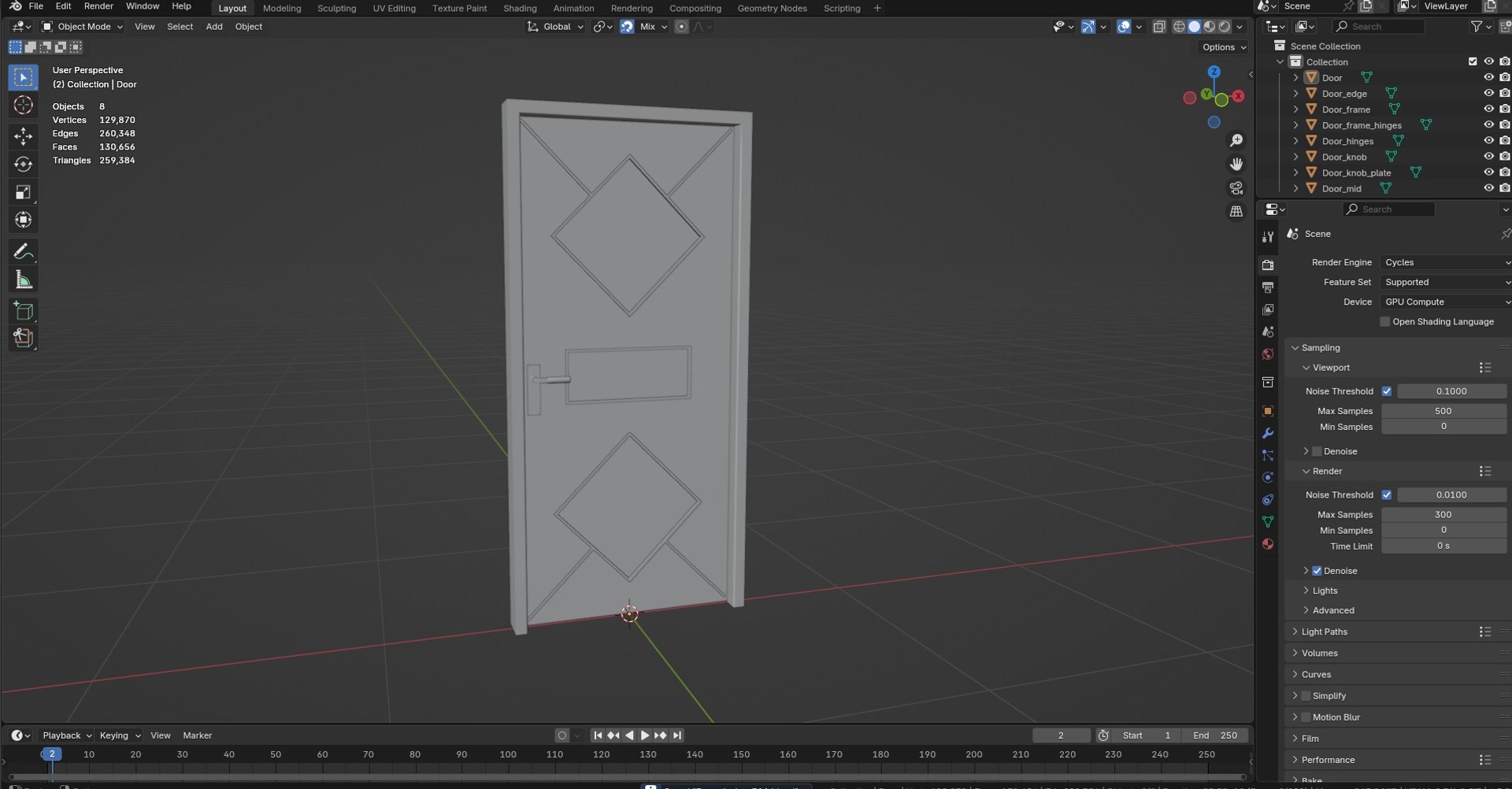Click the Options button in viewport
Image resolution: width=1512 pixels, height=789 pixels.
click(x=1224, y=47)
